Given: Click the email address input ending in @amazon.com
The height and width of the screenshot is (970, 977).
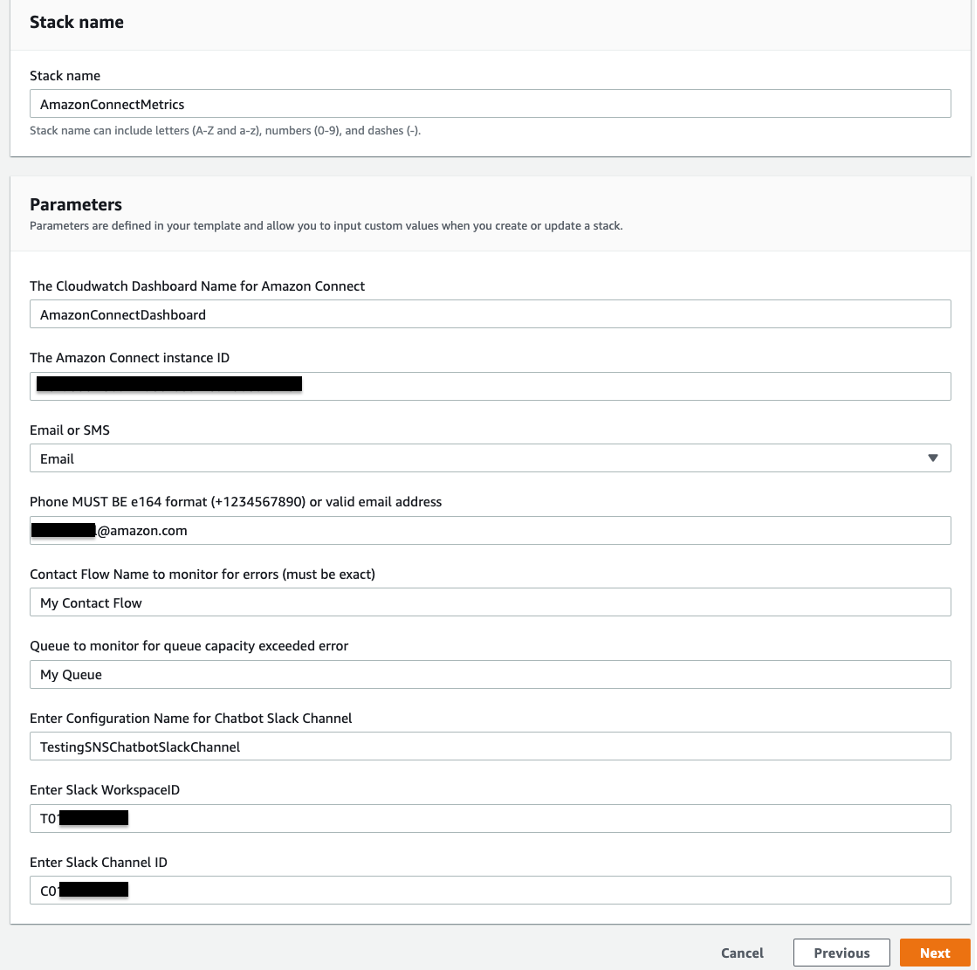Looking at the screenshot, I should pos(490,530).
